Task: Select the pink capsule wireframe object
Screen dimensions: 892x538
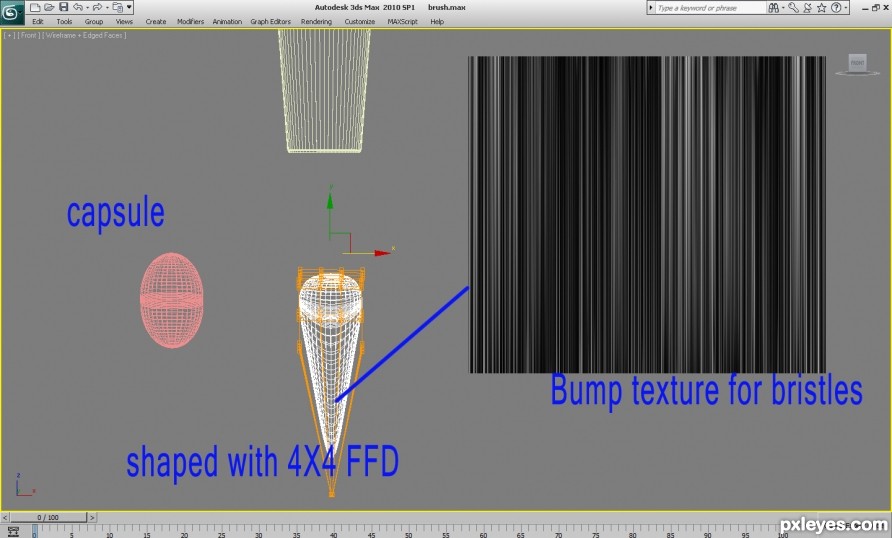Action: click(x=172, y=300)
